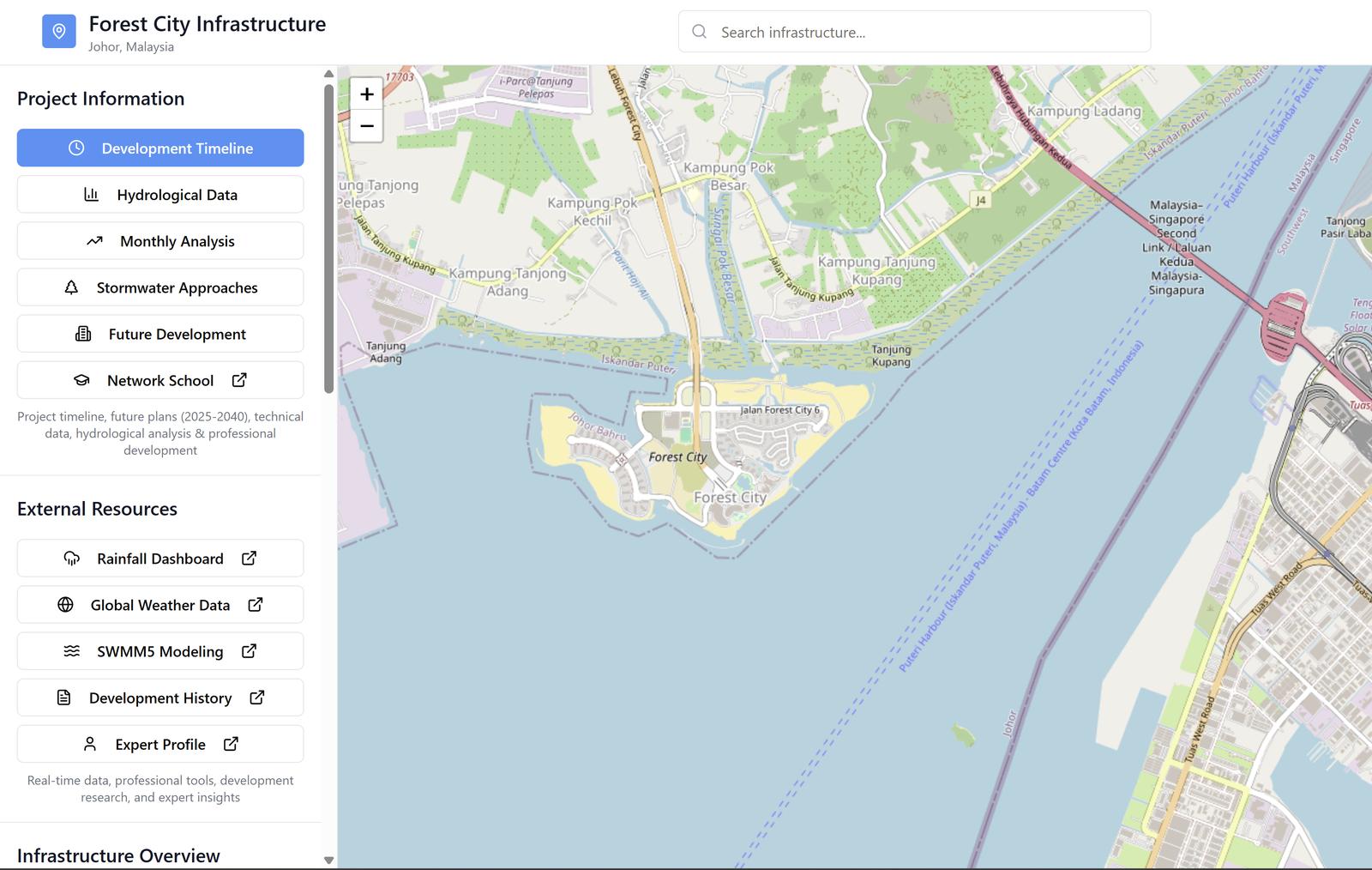The width and height of the screenshot is (1372, 870).
Task: Click the Malaysia-Singapore Second Link label
Action: [1176, 247]
